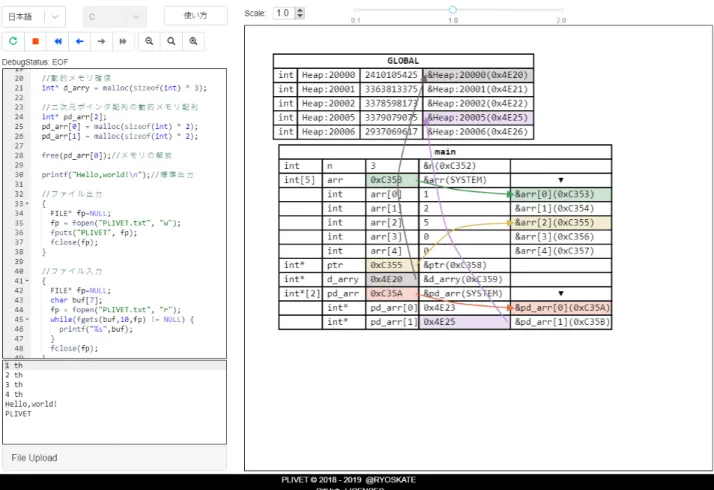Collapse the arr array triangle
Image resolution: width=714 pixels, height=490 pixels.
tap(561, 180)
